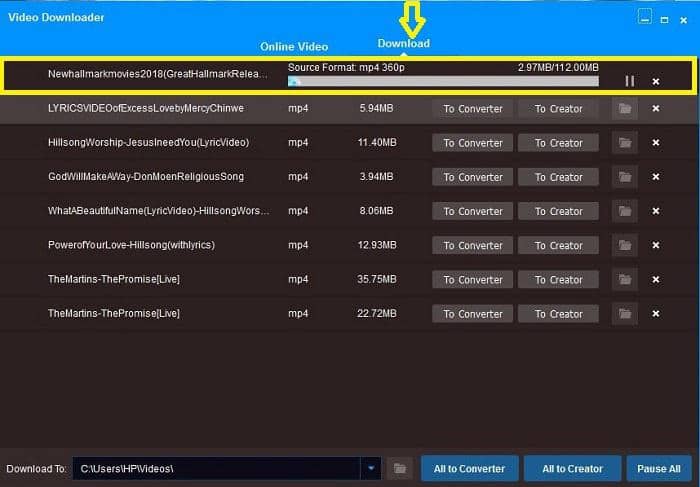Cancel the Newhallmarkmovies2018 download

pos(656,82)
